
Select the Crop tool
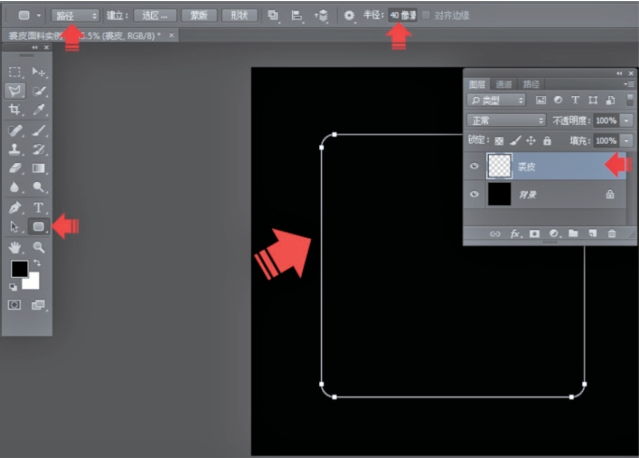click(15, 109)
